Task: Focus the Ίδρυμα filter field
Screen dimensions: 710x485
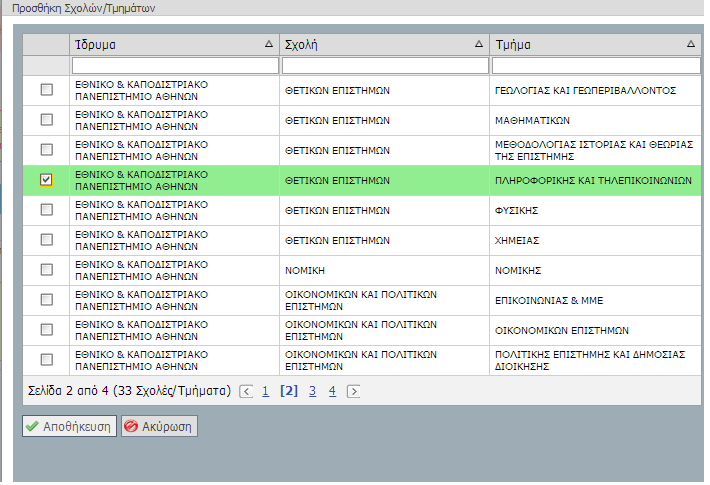Action: (175, 66)
